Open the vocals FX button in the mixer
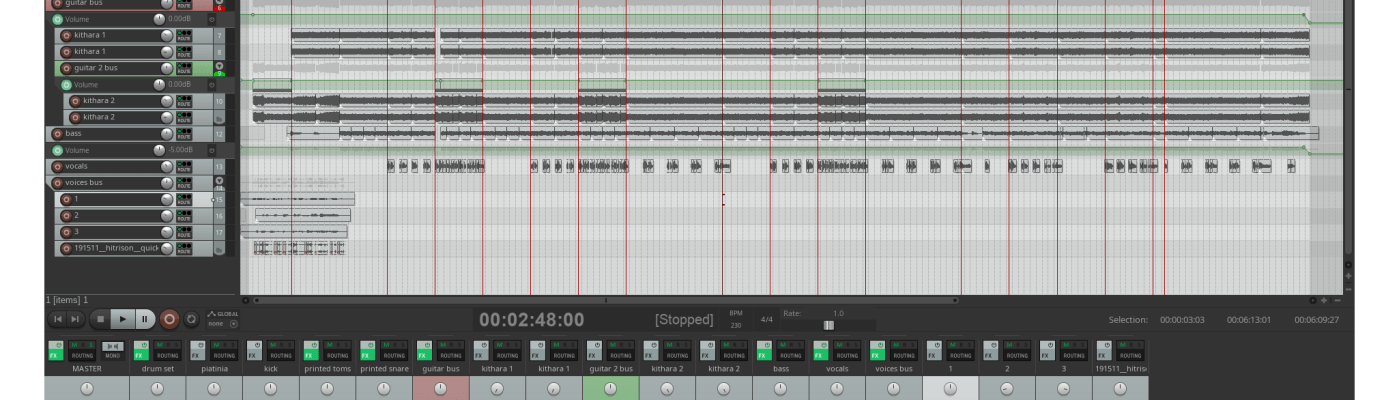The width and height of the screenshot is (1399, 400). pos(821,355)
